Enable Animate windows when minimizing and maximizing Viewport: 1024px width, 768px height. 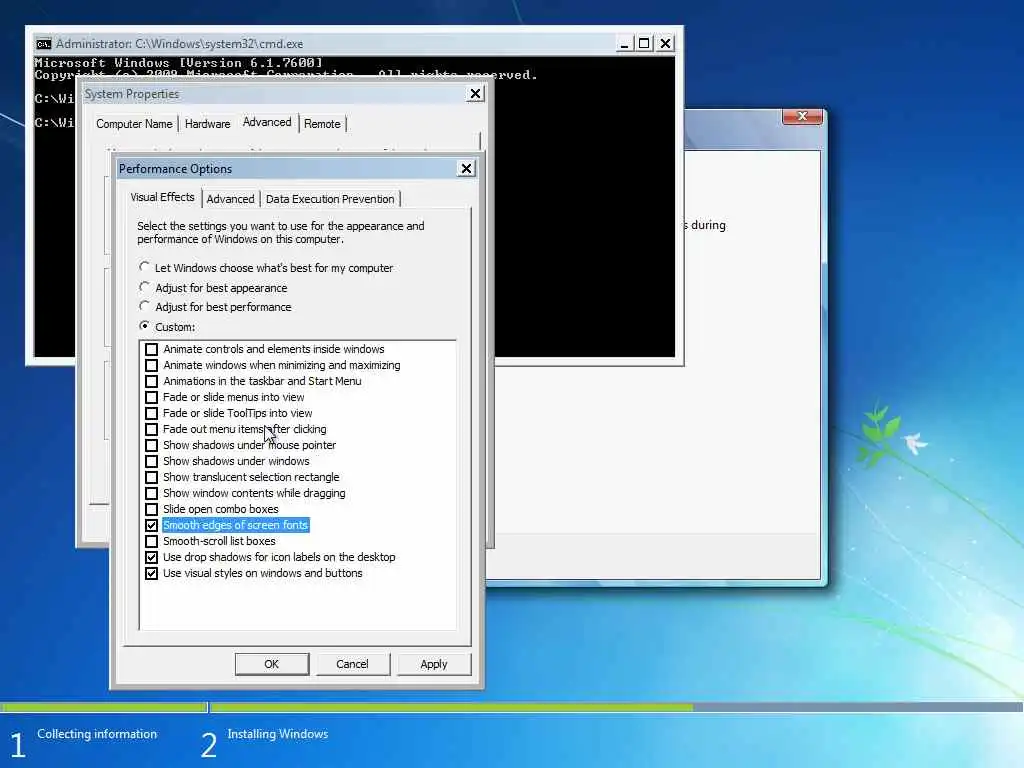[x=152, y=365]
